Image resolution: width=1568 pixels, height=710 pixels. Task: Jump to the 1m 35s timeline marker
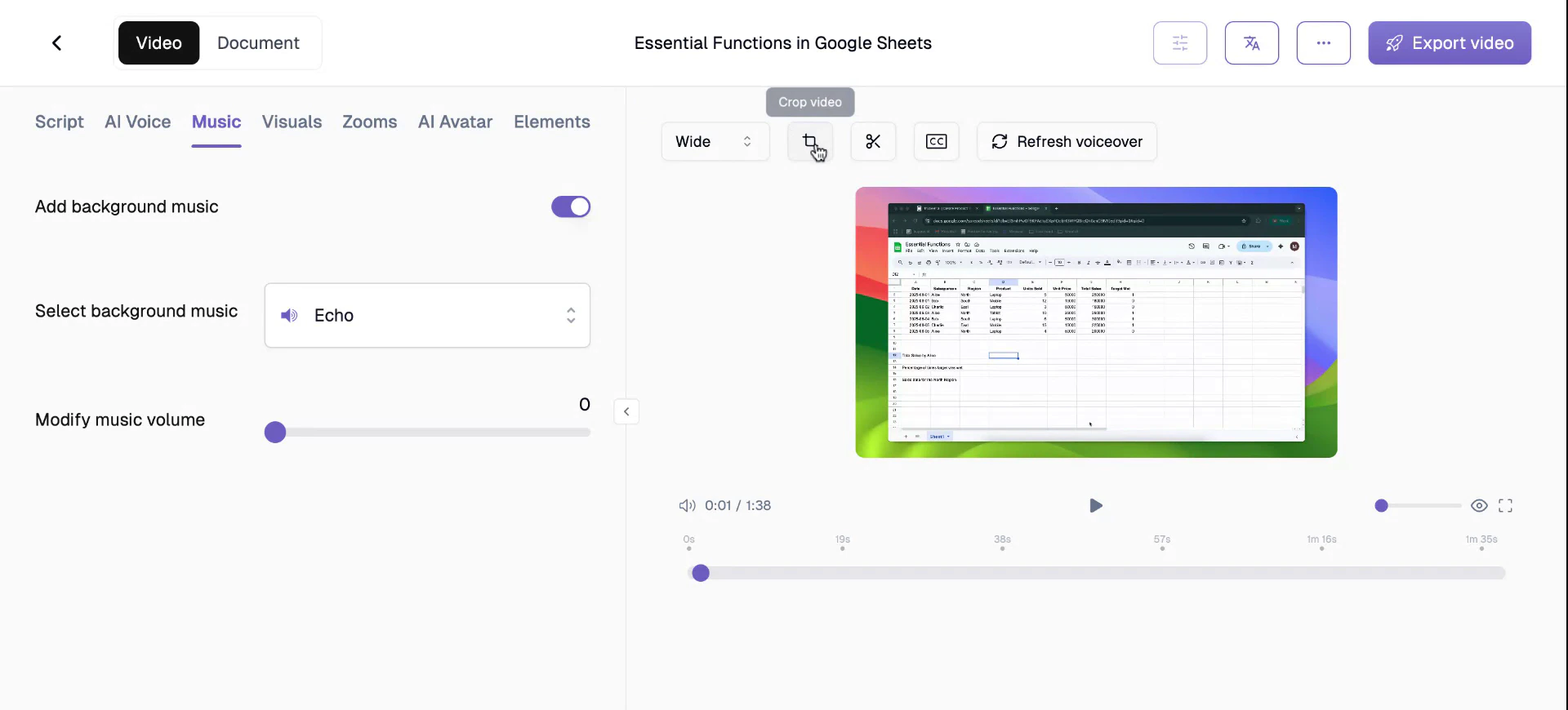click(1481, 543)
